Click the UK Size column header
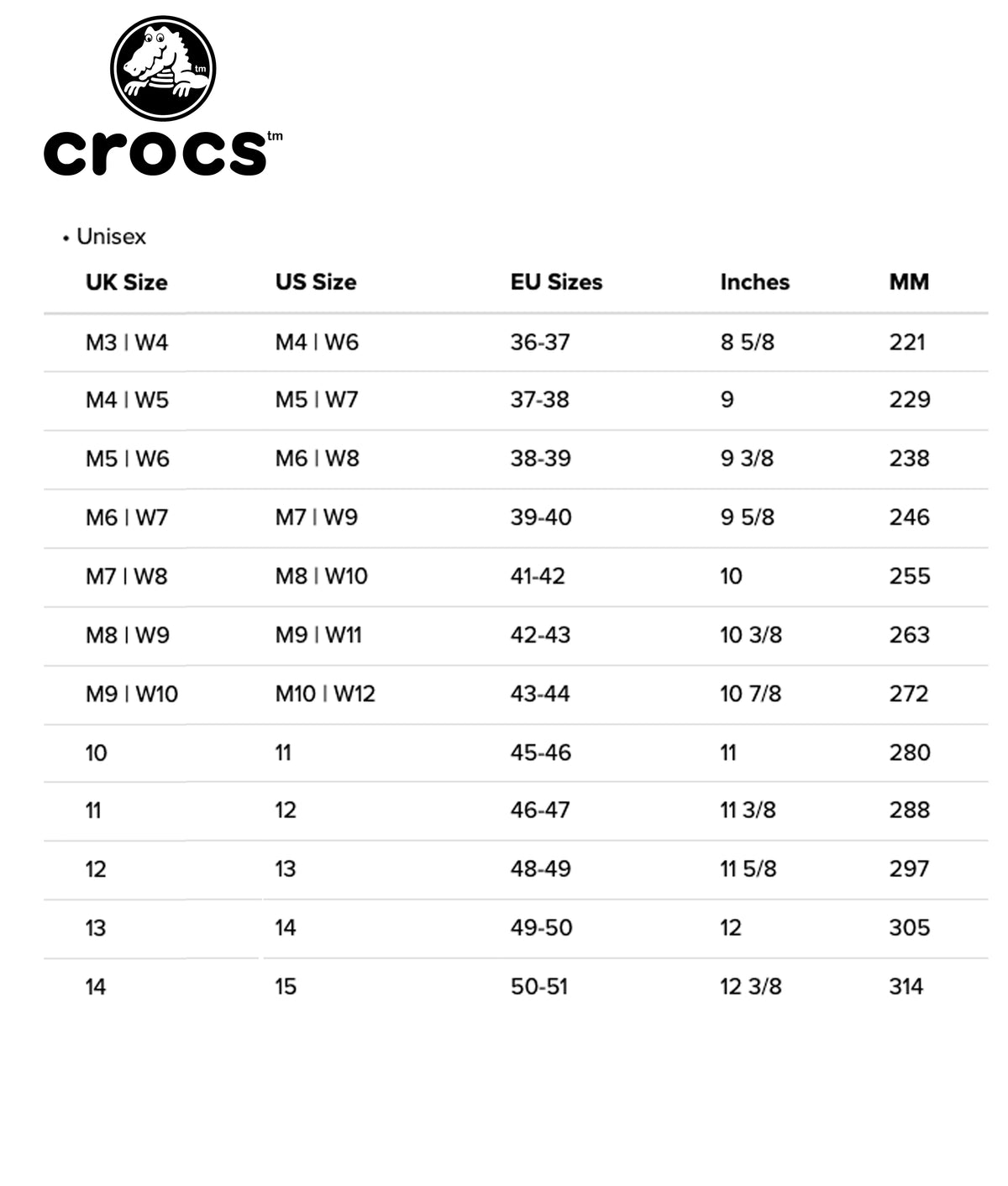This screenshot has height=1186, width=1008. tap(127, 282)
